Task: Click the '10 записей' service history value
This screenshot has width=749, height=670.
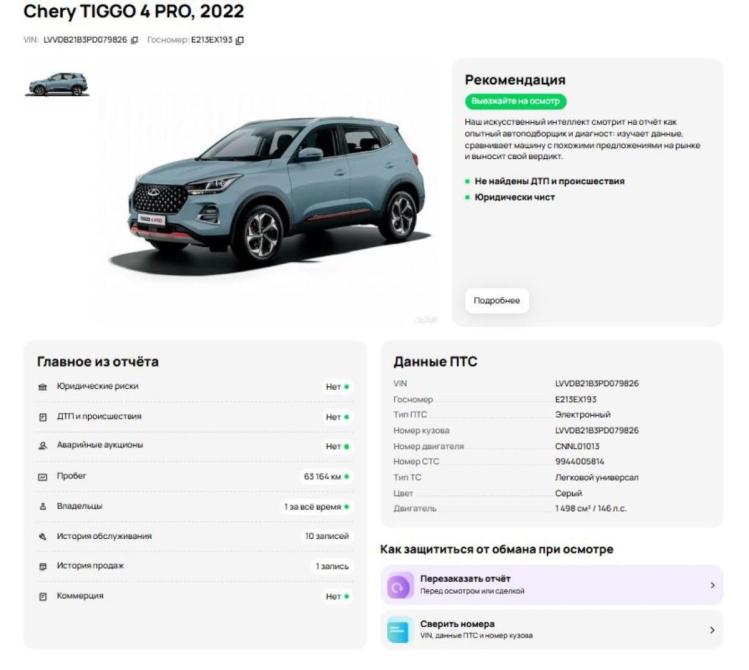Action: pyautogui.click(x=327, y=536)
